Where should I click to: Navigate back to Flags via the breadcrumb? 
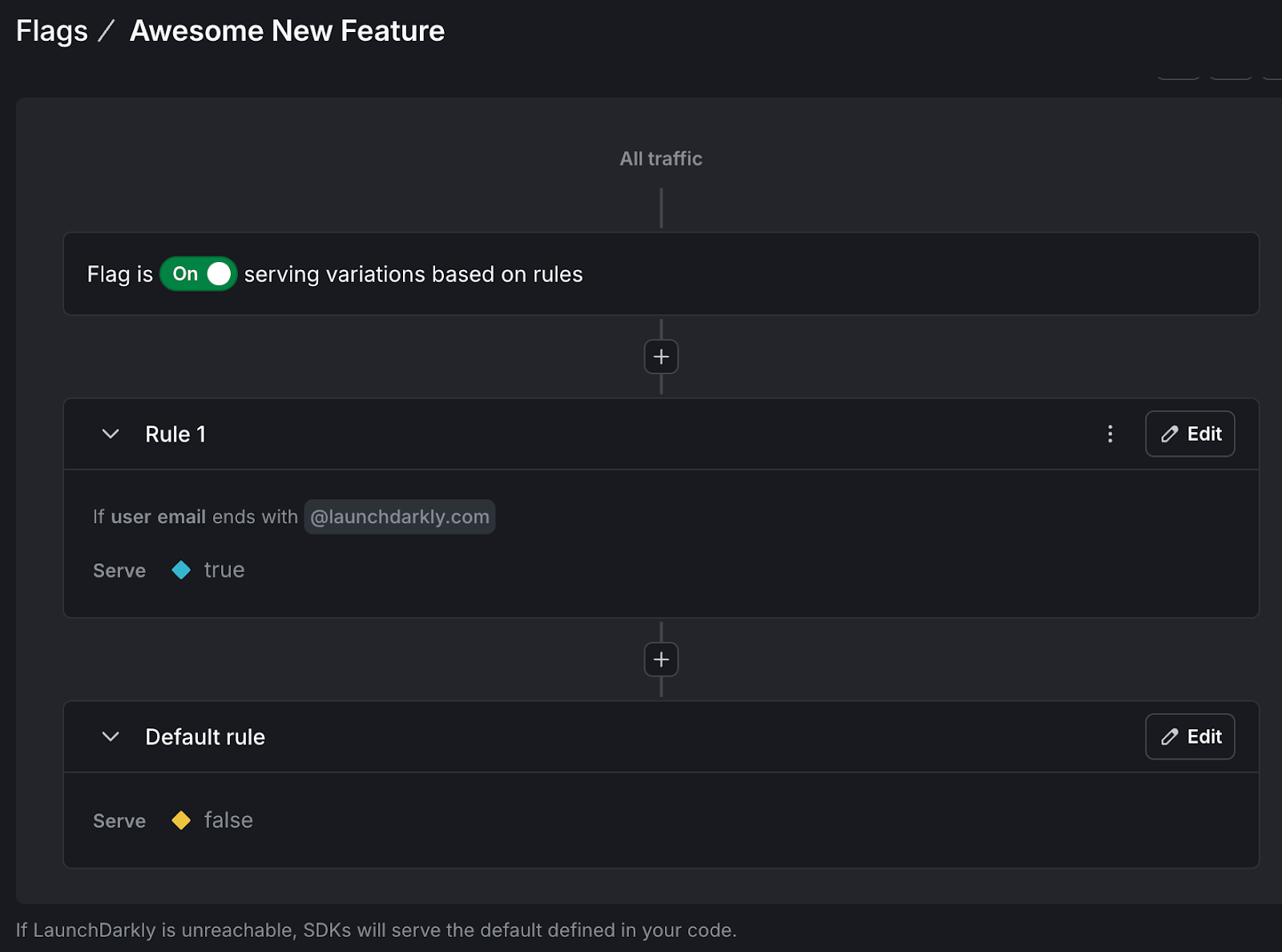tap(50, 30)
